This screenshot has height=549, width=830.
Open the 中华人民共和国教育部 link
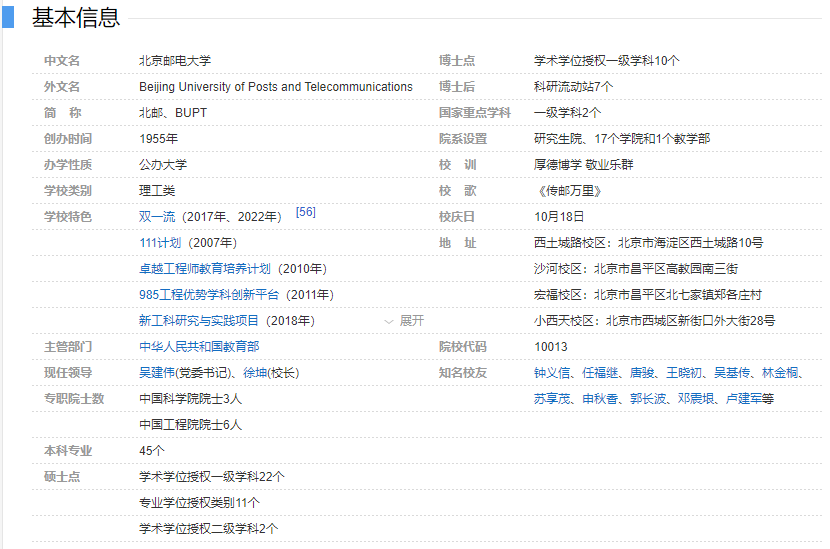click(199, 347)
